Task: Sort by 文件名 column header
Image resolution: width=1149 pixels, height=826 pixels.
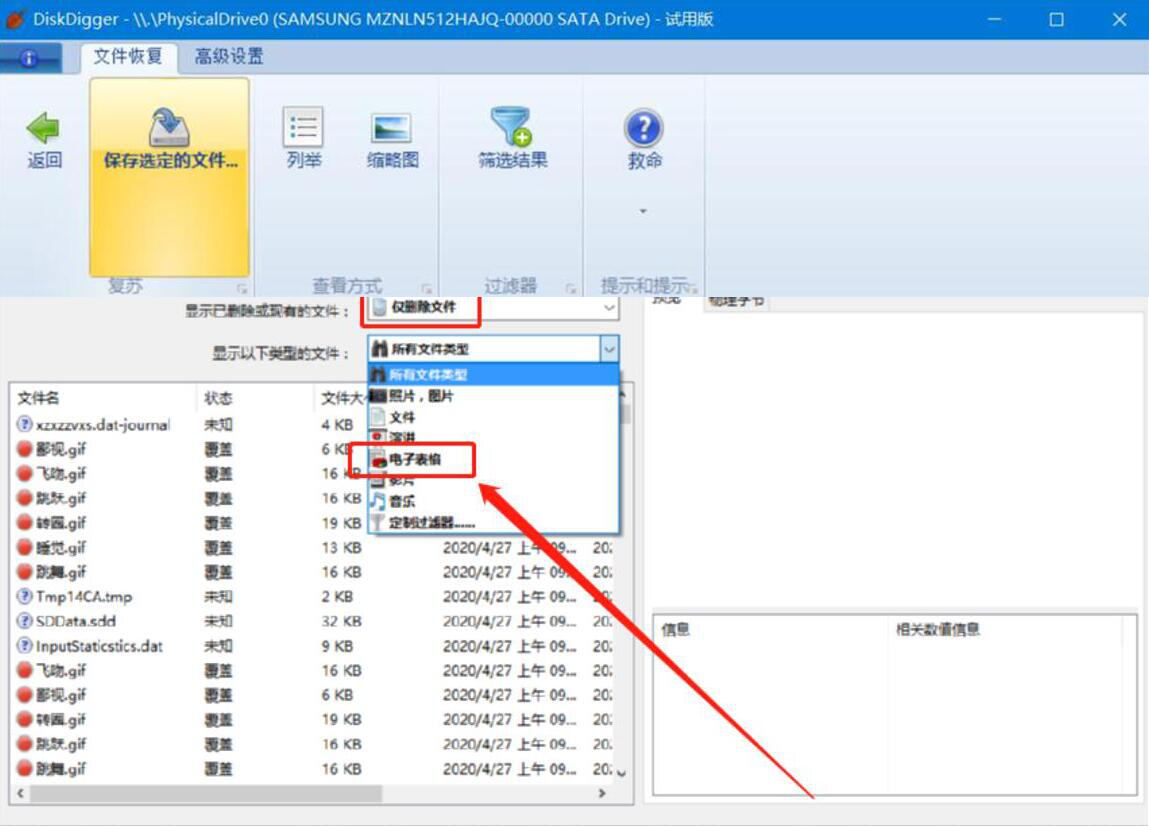Action: click(103, 398)
